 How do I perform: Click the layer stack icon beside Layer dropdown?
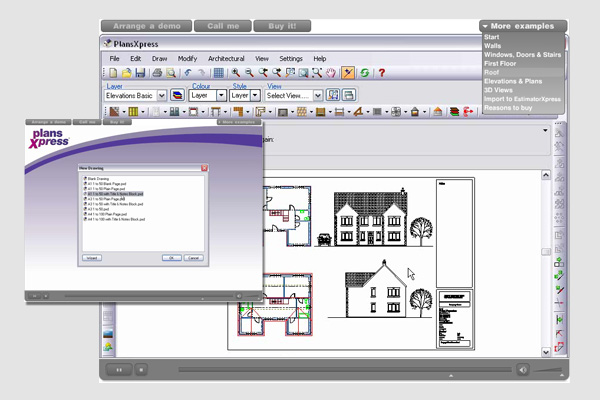pos(176,95)
